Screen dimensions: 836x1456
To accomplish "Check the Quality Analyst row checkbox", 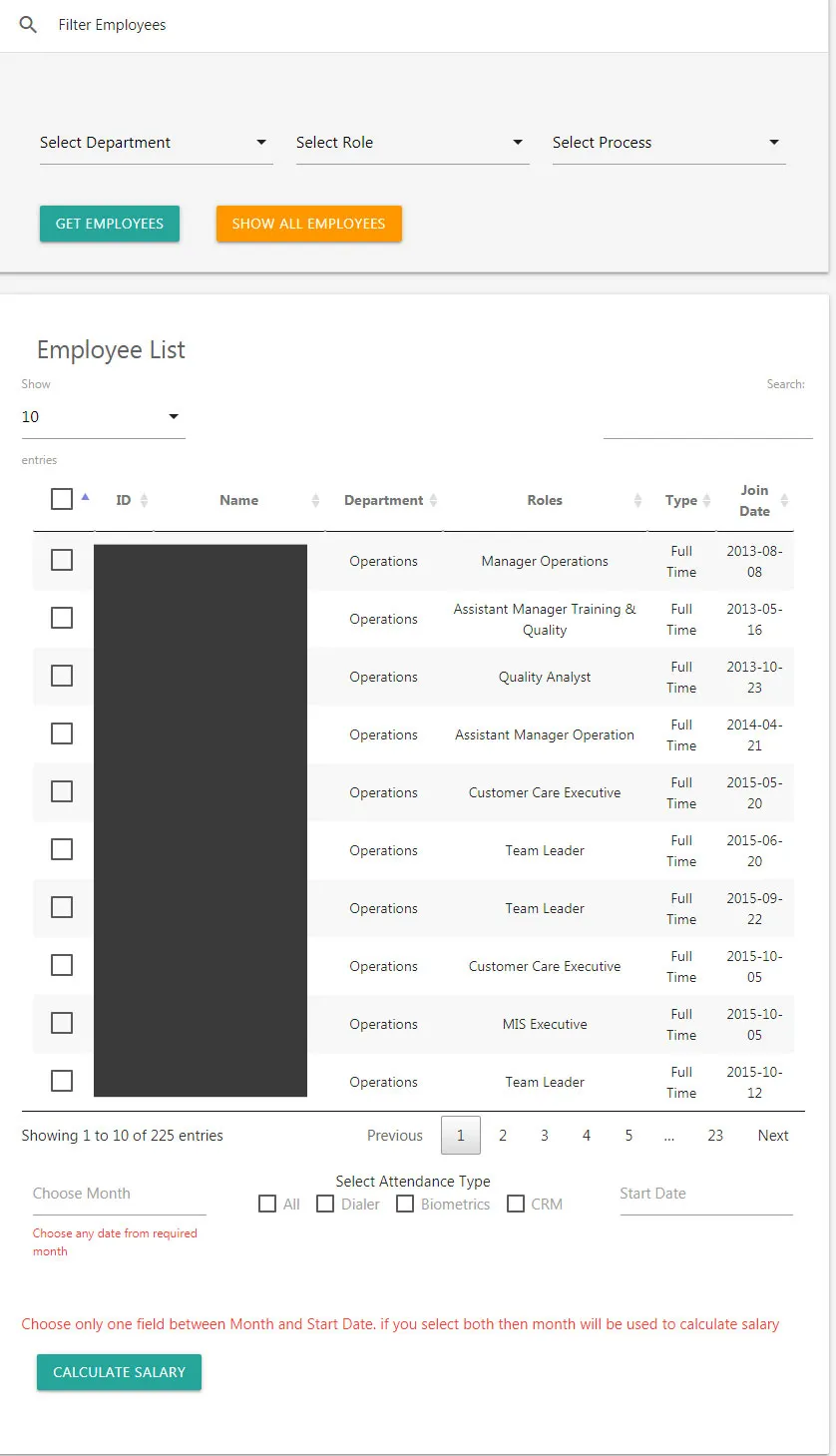I will click(62, 676).
